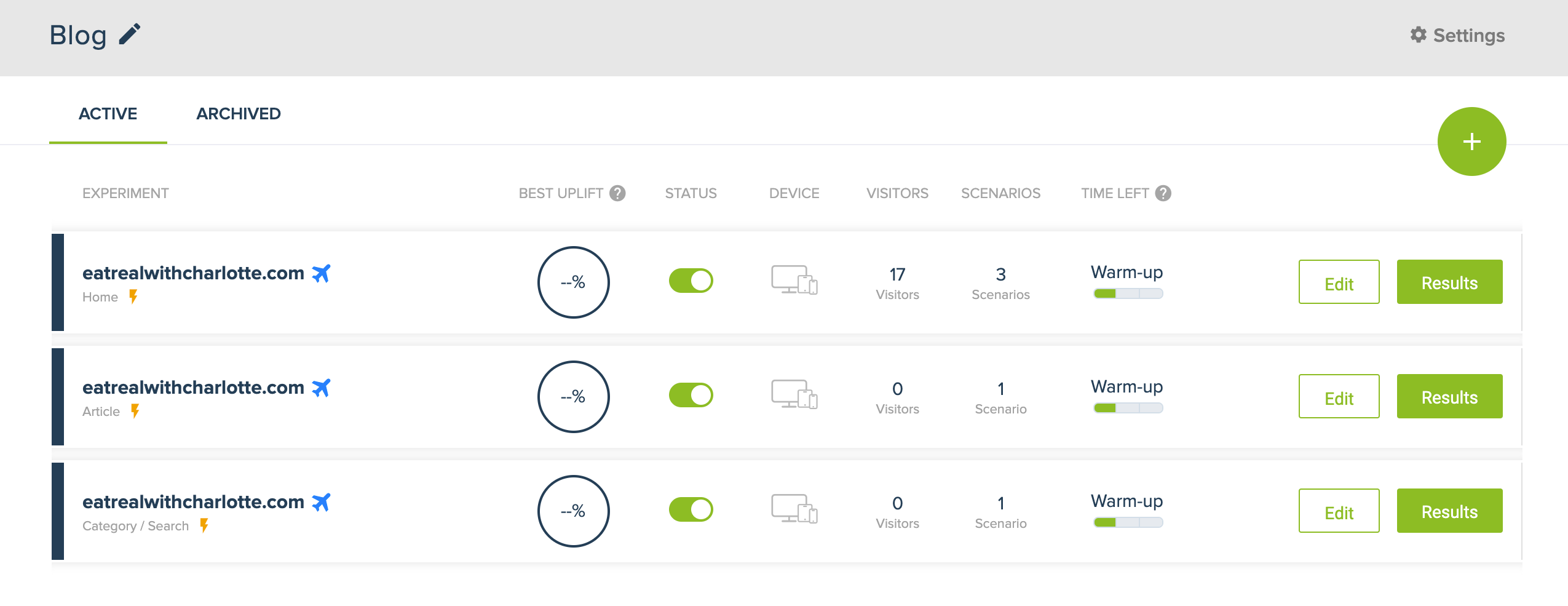The width and height of the screenshot is (1568, 606).
Task: Click the Settings label in the header
Action: (1468, 36)
